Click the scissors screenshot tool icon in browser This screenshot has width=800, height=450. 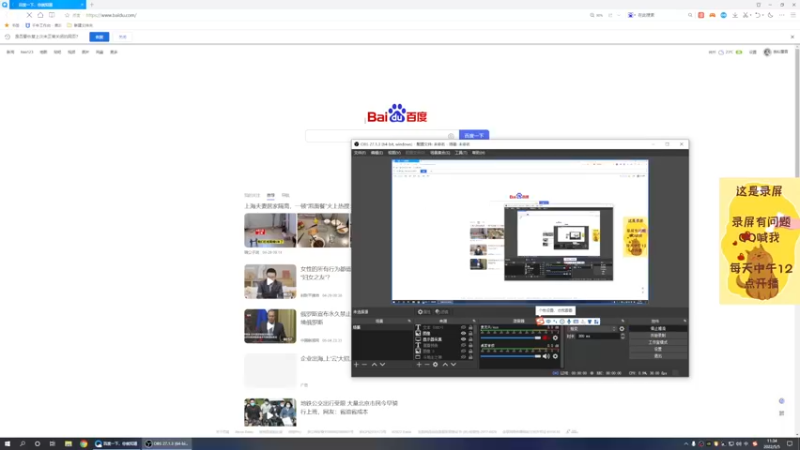click(x=746, y=15)
